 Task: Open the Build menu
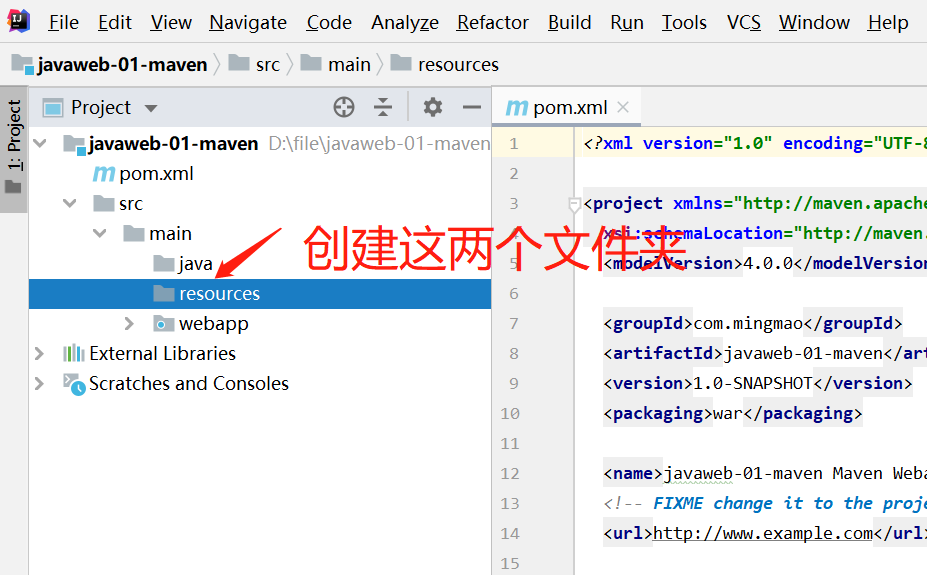[569, 22]
